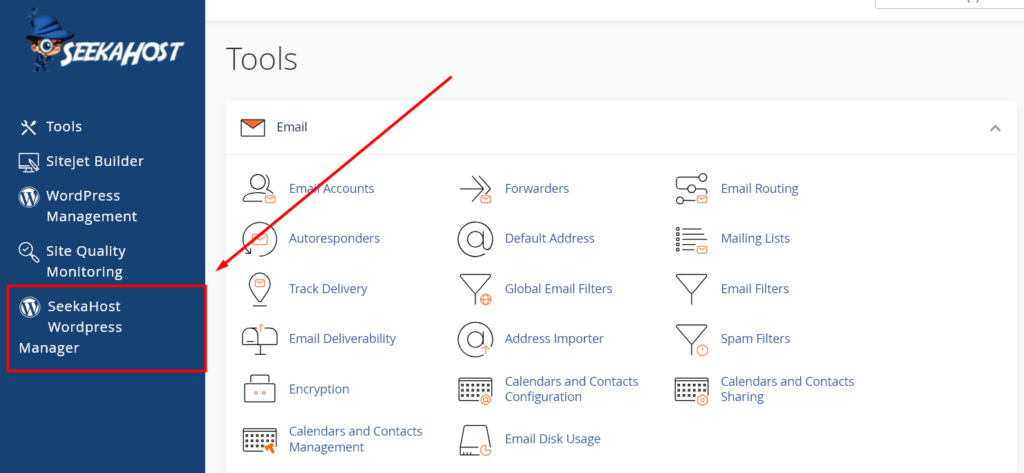The image size is (1024, 473).
Task: Open the Email Filters link
Action: click(x=755, y=289)
